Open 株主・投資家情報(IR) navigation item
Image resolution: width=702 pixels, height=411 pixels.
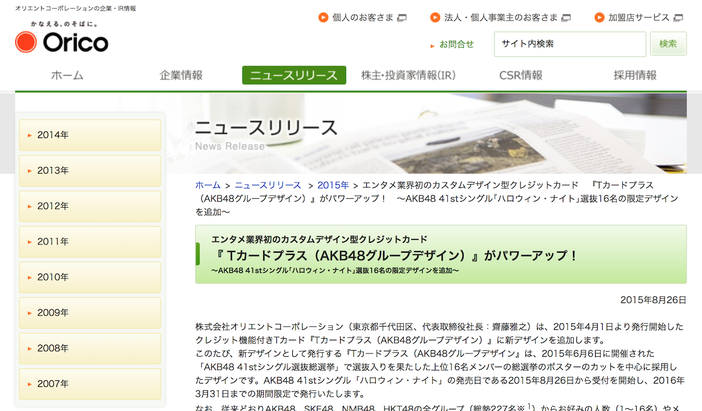tap(408, 75)
